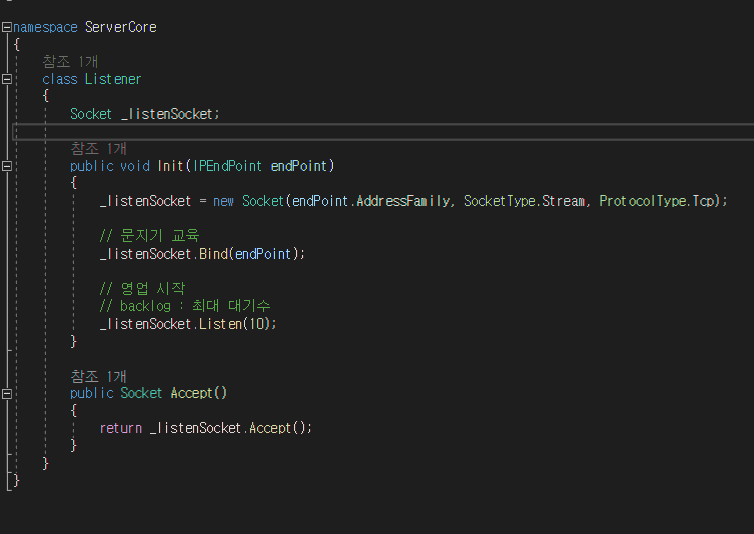The width and height of the screenshot is (754, 534).
Task: Collapse the class Listener block
Action: (7, 79)
